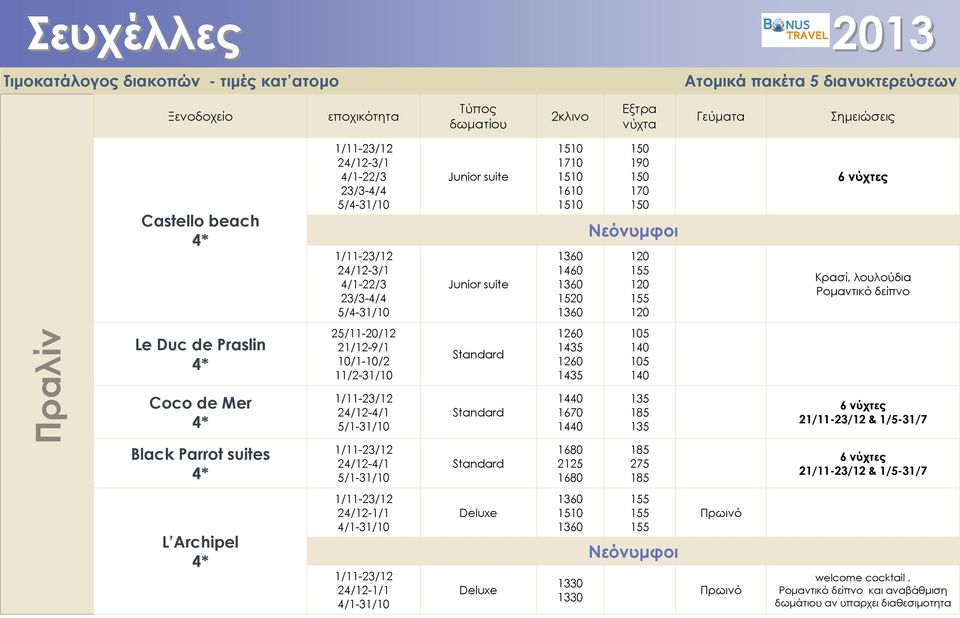Click the price 1460 in the Castello Νεόνυμφοι rows
Screen dimensions: 960x618
point(570,270)
